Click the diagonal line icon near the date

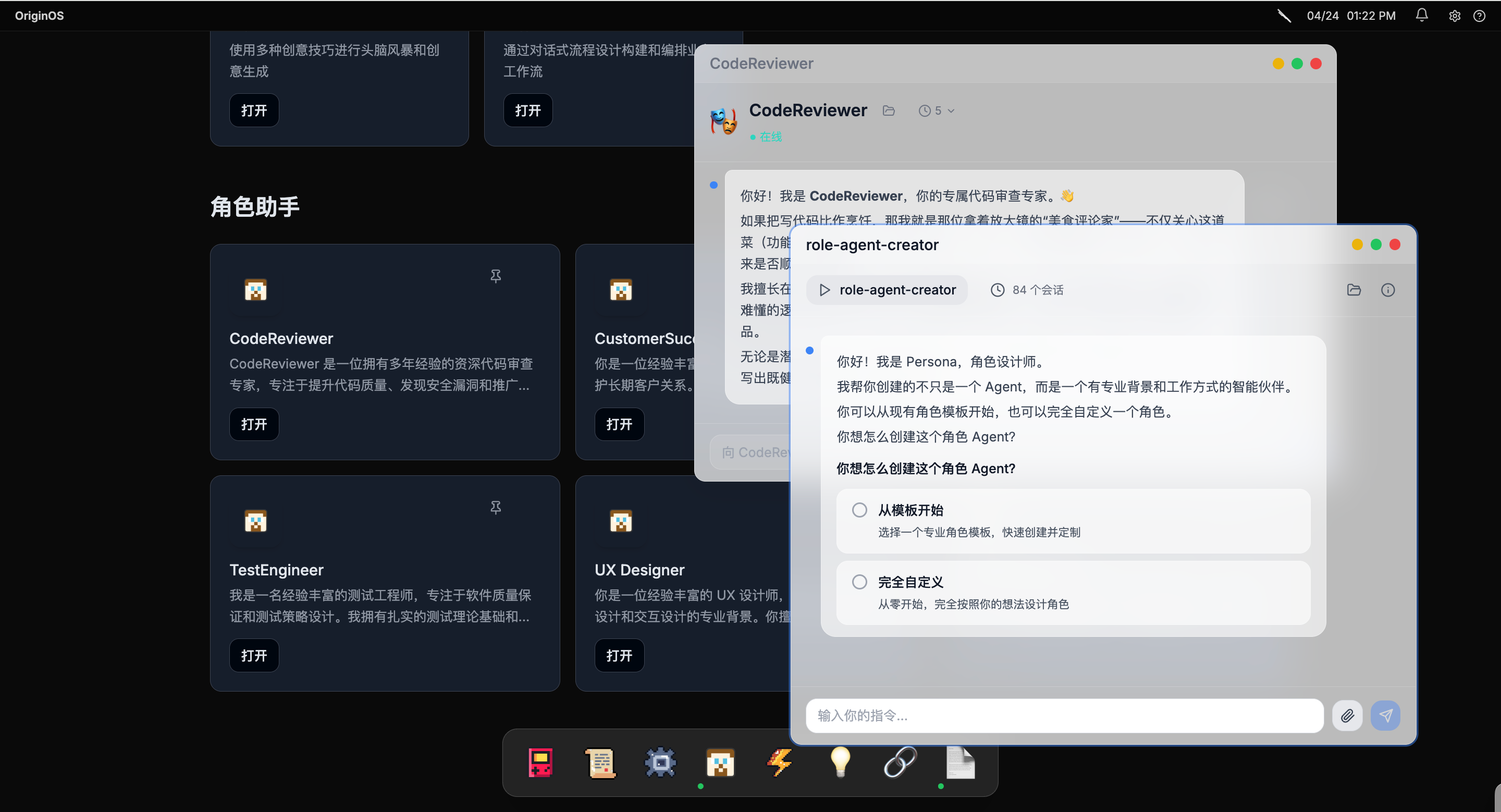(1284, 16)
